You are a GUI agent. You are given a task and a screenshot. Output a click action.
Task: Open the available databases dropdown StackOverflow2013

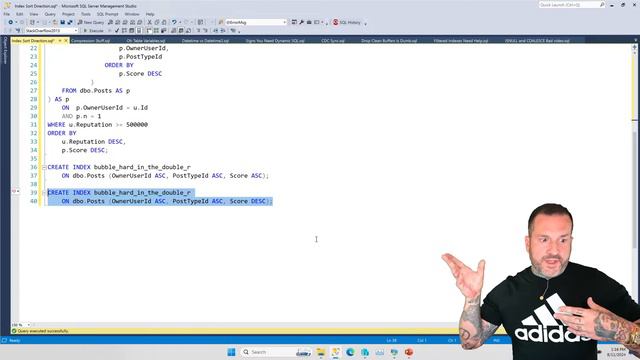point(51,31)
